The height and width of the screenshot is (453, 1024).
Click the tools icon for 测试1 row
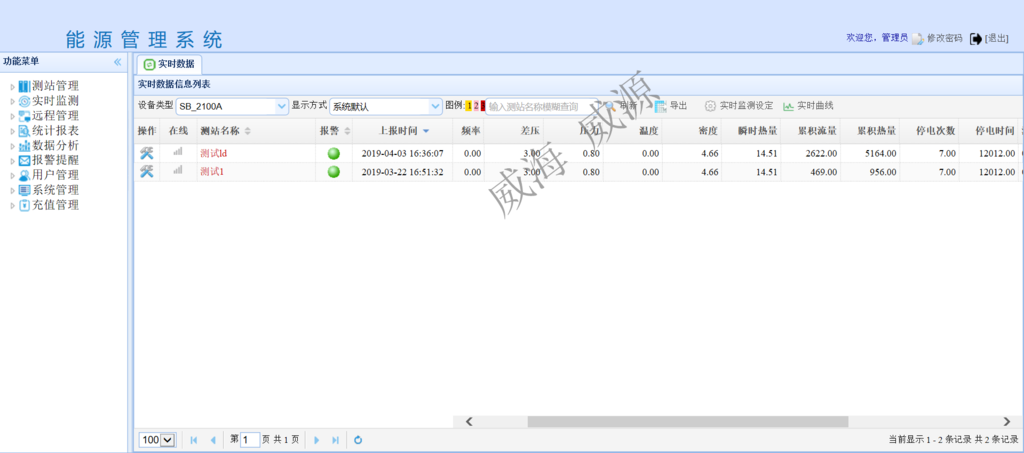pos(146,171)
